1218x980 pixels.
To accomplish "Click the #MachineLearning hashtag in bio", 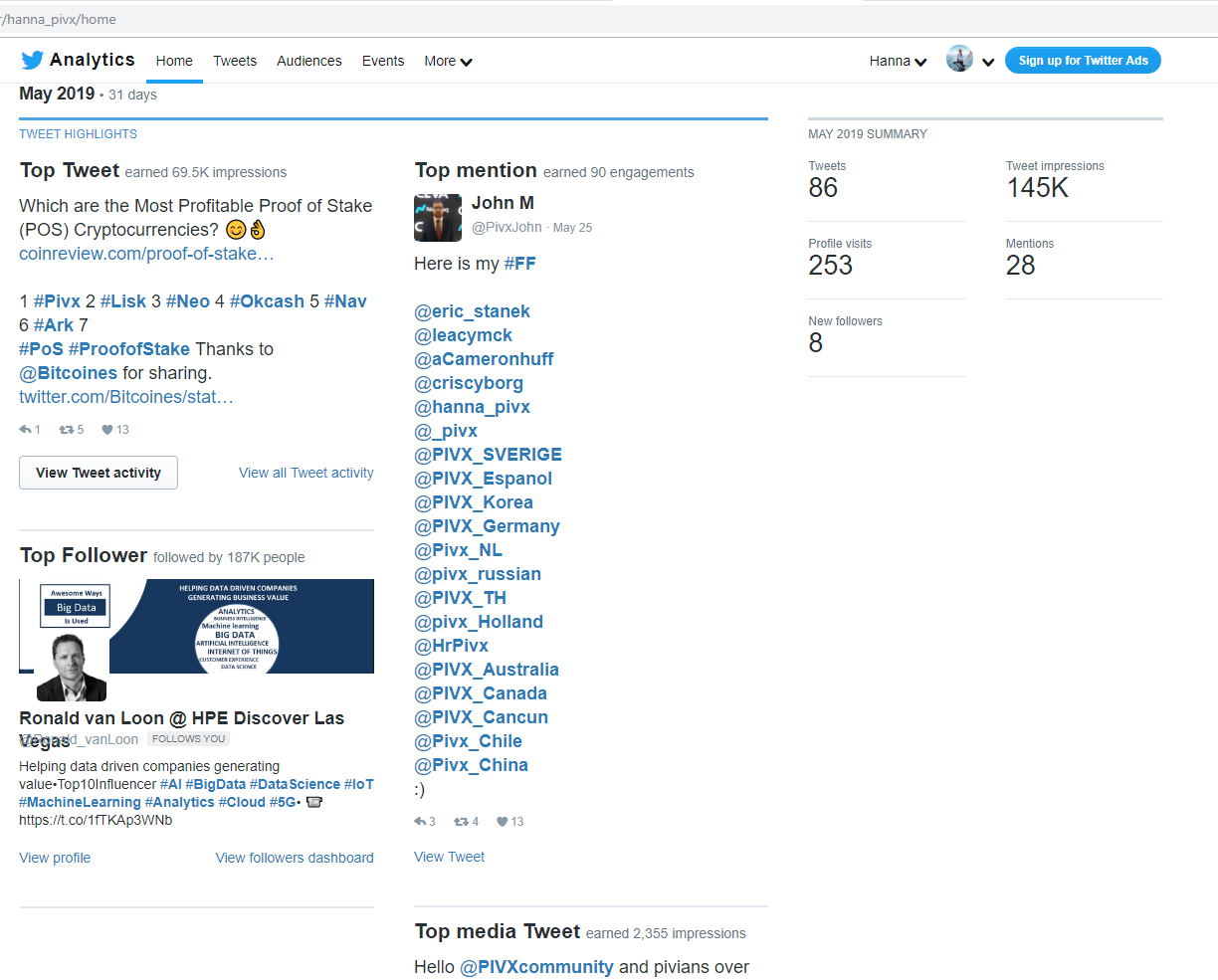I will tap(80, 802).
